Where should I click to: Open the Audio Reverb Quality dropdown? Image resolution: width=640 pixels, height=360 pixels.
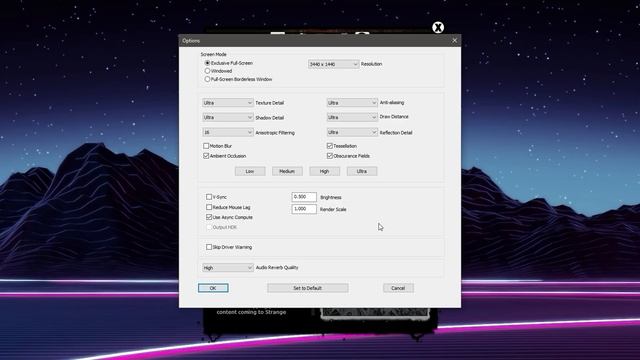click(x=228, y=268)
